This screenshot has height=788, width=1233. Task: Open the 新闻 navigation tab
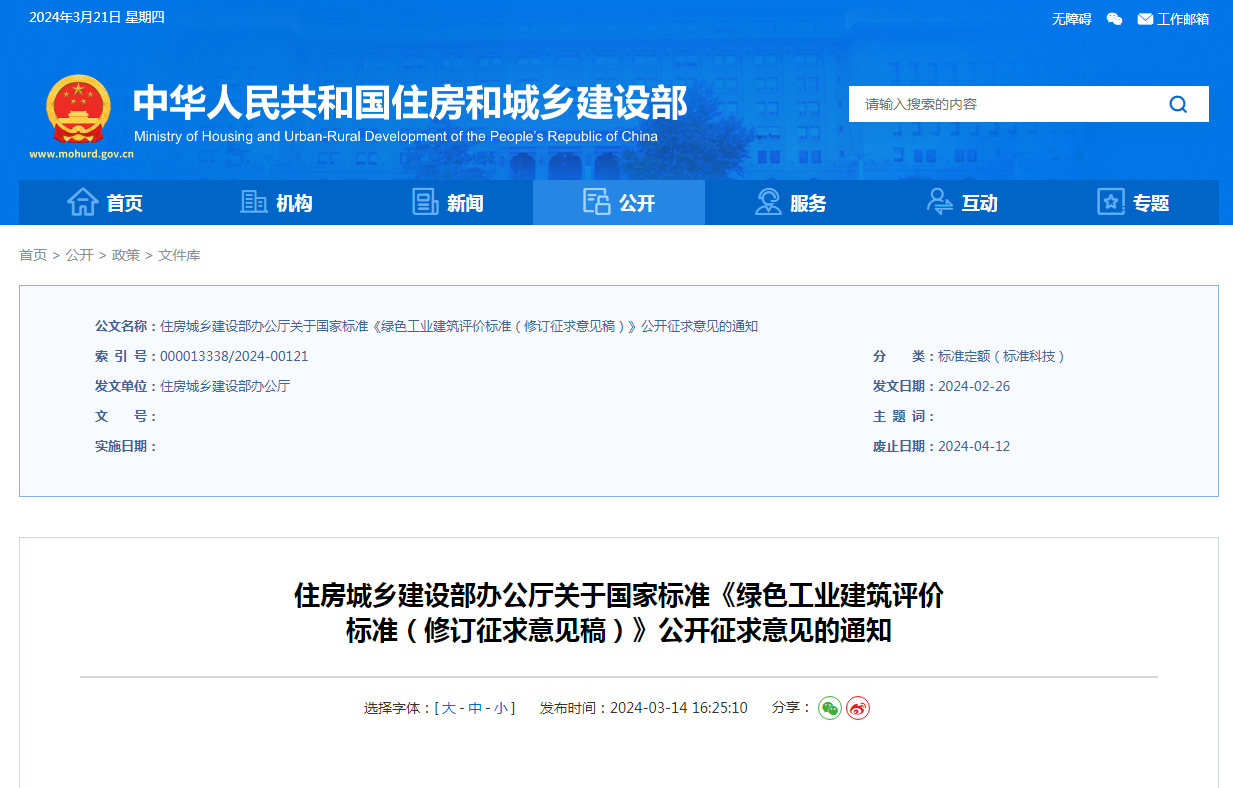(448, 203)
